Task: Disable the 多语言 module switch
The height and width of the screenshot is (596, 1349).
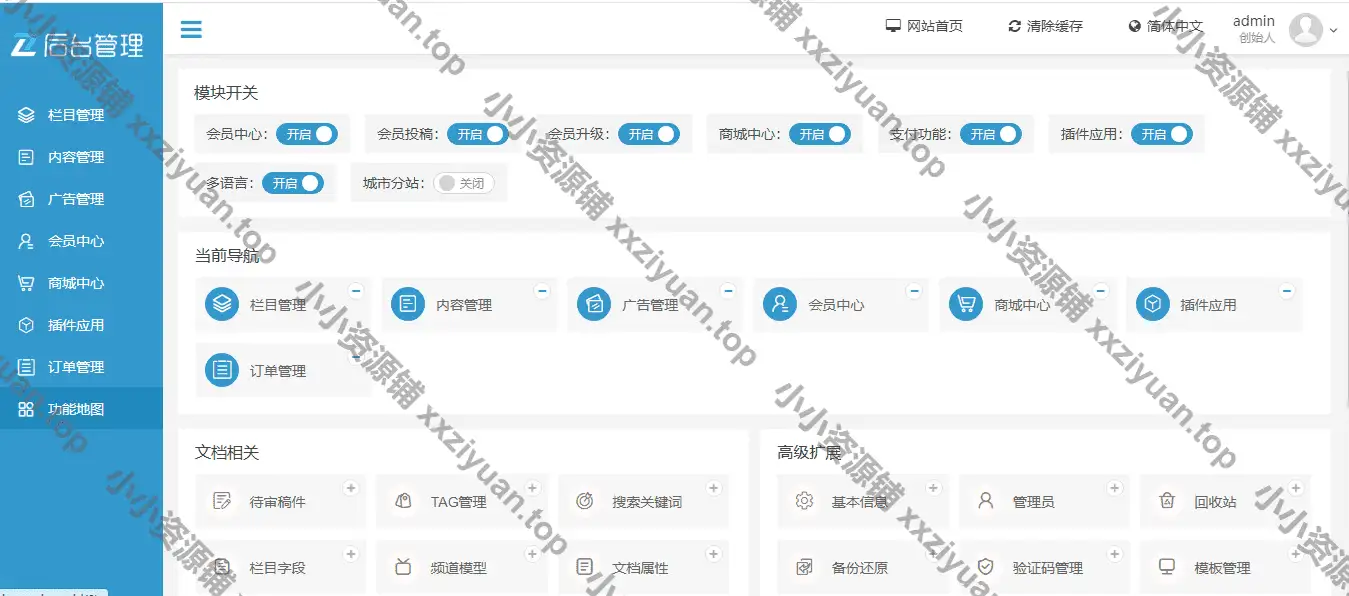Action: pos(293,184)
